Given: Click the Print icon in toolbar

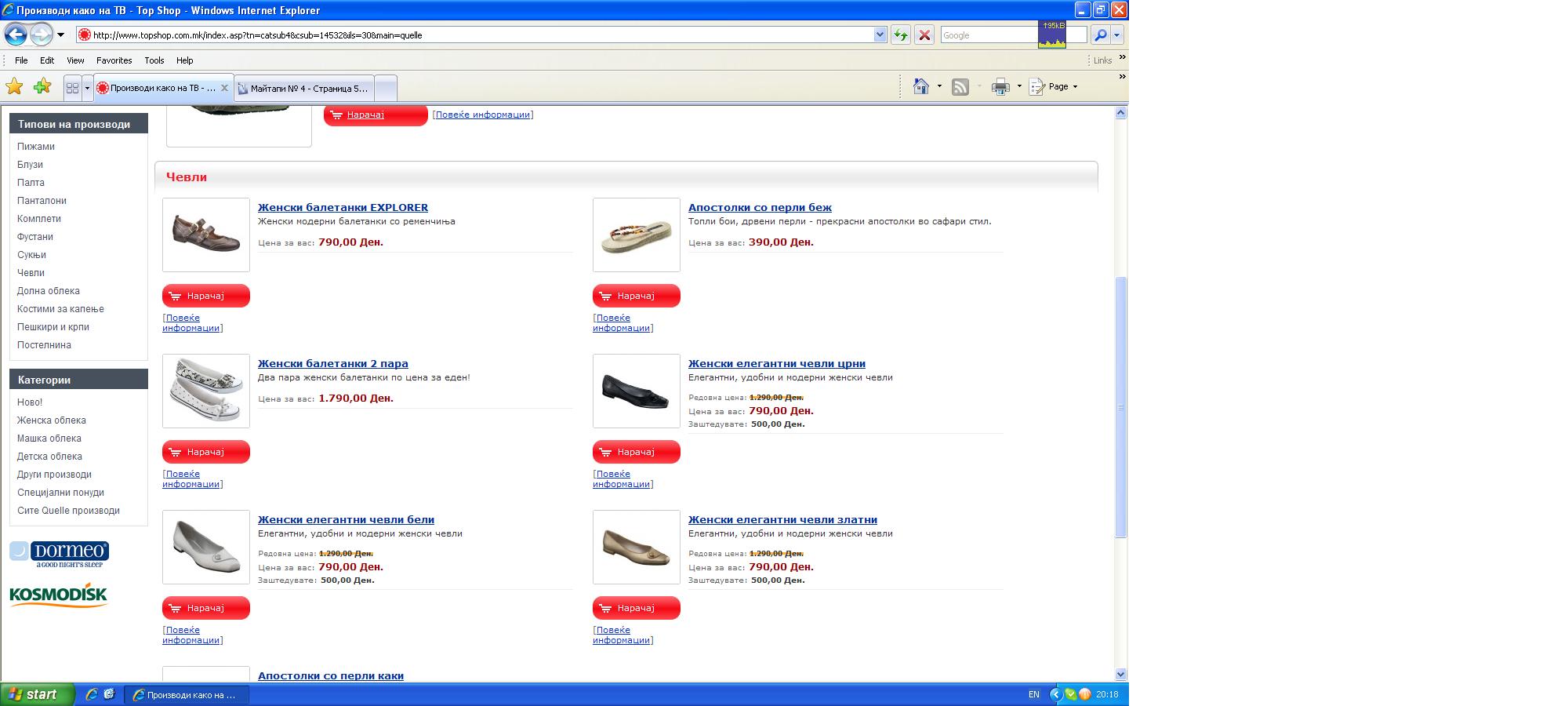Looking at the screenshot, I should pos(1000,87).
